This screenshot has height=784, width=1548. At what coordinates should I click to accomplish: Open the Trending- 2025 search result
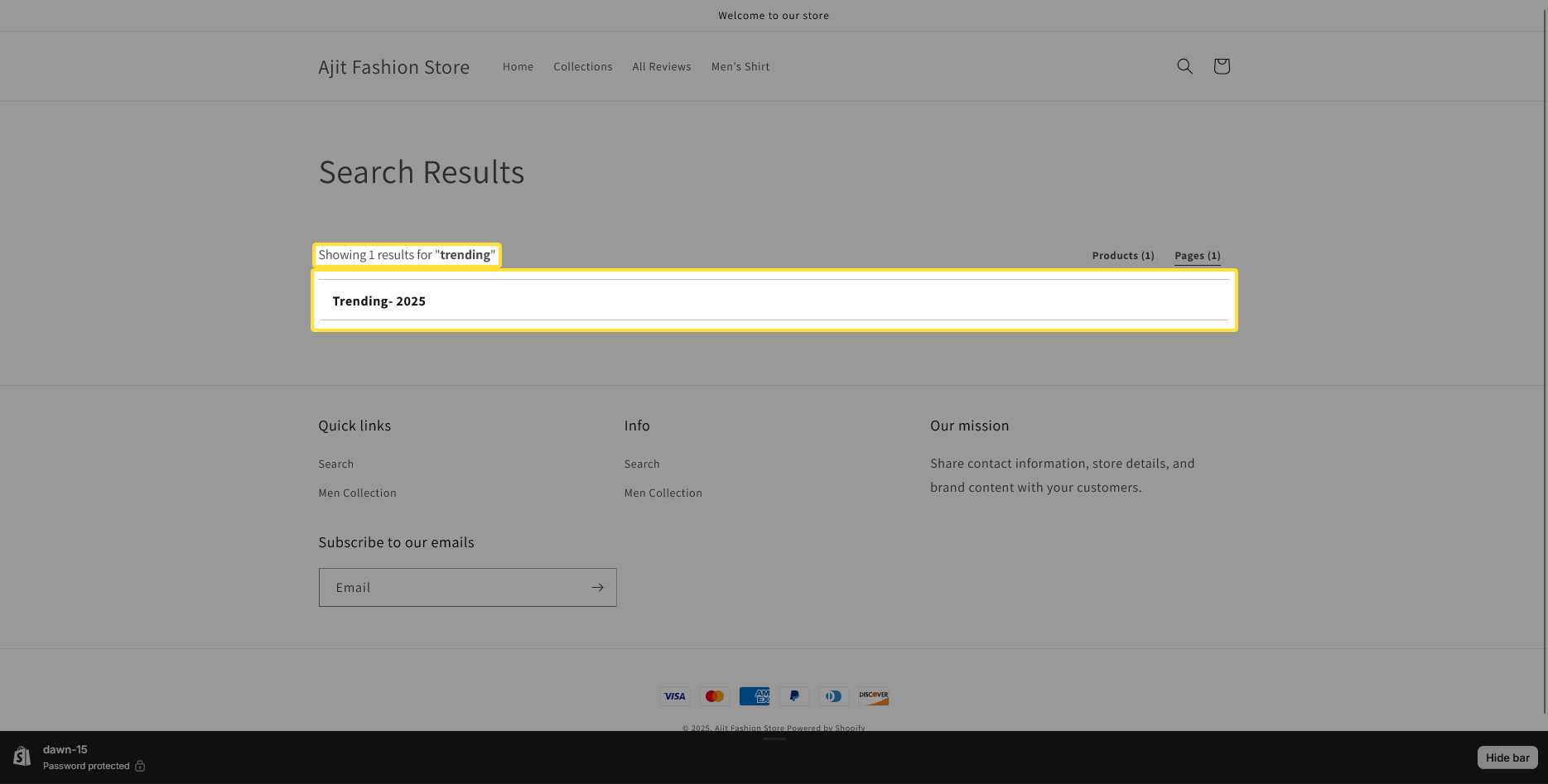coord(379,301)
